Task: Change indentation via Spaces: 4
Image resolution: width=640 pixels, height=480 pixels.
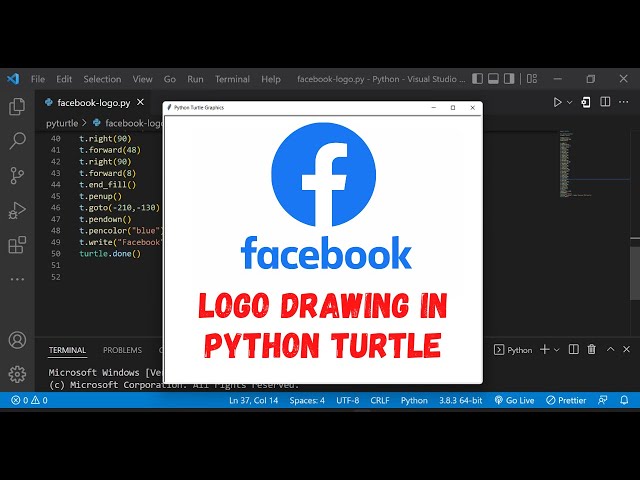Action: coord(307,400)
